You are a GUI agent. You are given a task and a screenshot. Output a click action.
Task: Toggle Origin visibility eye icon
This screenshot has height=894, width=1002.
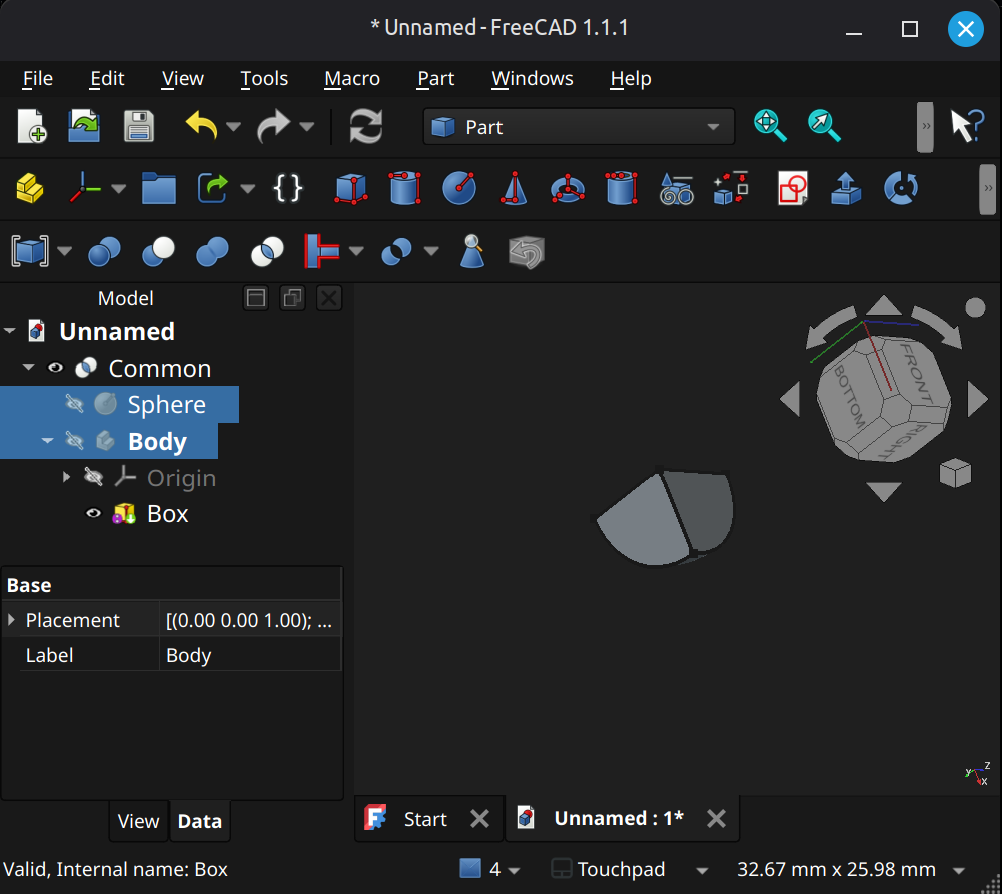pyautogui.click(x=93, y=477)
